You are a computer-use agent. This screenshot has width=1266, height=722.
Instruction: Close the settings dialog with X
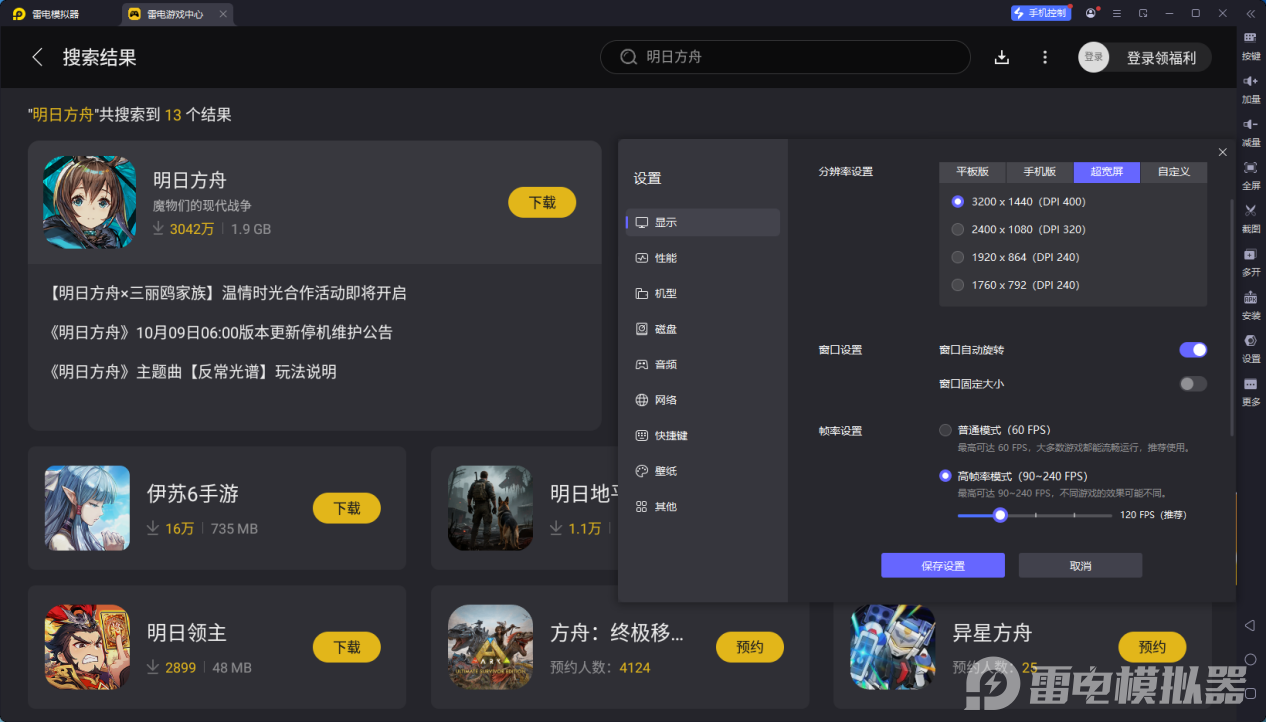[x=1222, y=152]
